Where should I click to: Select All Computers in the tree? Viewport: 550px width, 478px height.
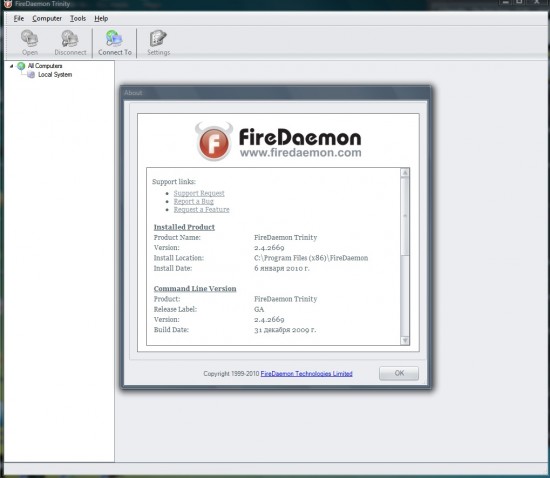(45, 66)
